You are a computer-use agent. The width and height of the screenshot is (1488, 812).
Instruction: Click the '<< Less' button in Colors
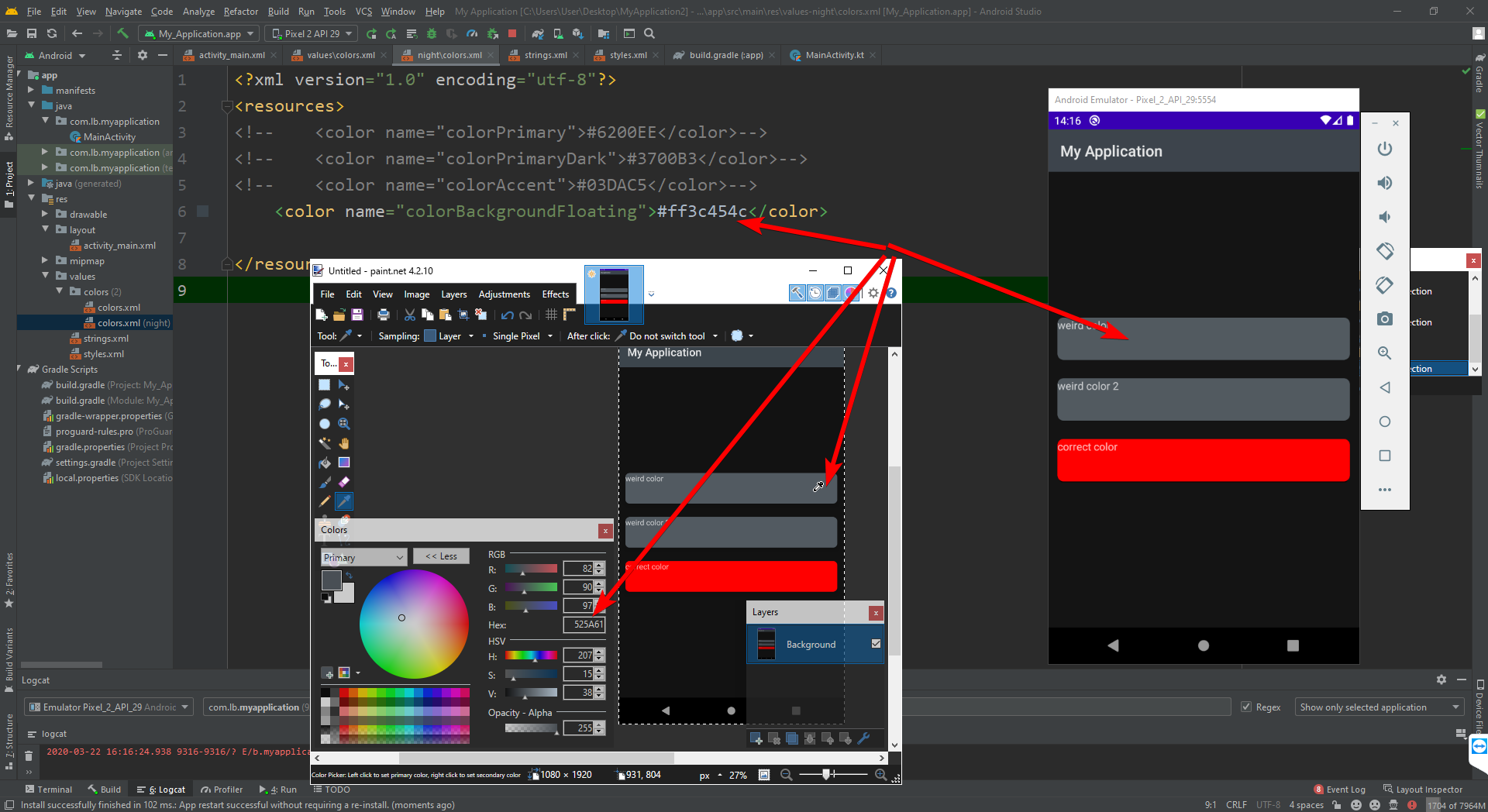(x=441, y=556)
